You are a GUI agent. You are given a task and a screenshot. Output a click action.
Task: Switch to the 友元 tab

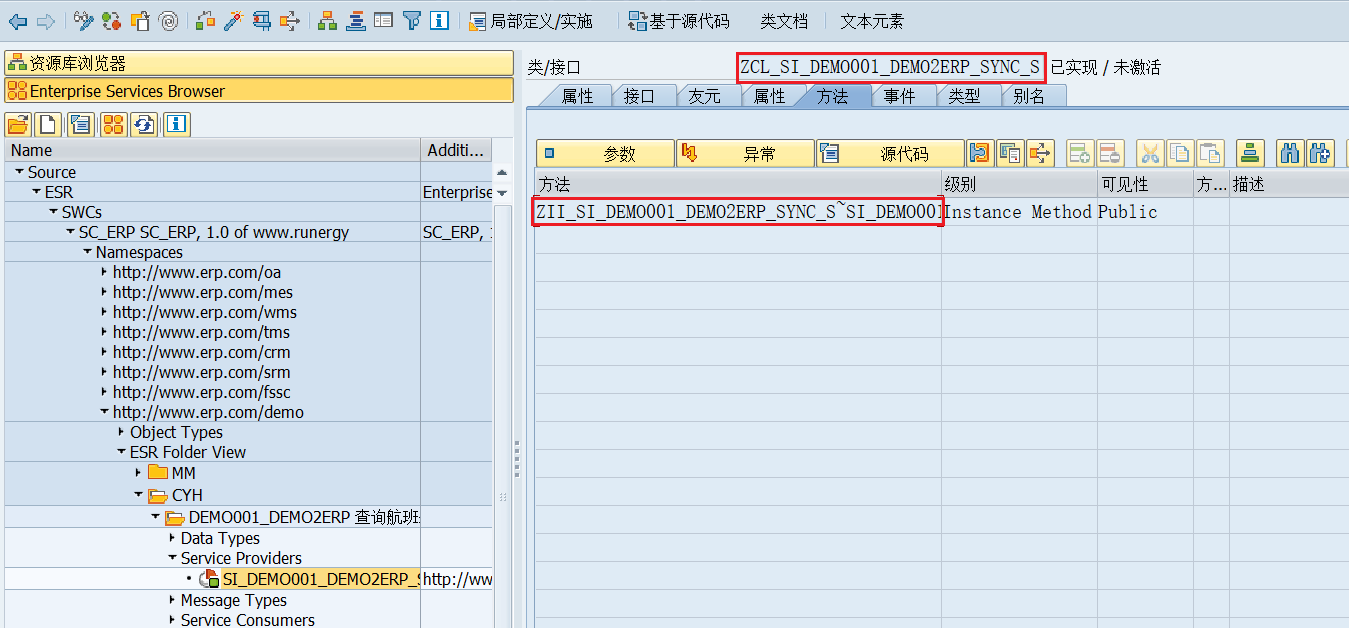[x=705, y=96]
